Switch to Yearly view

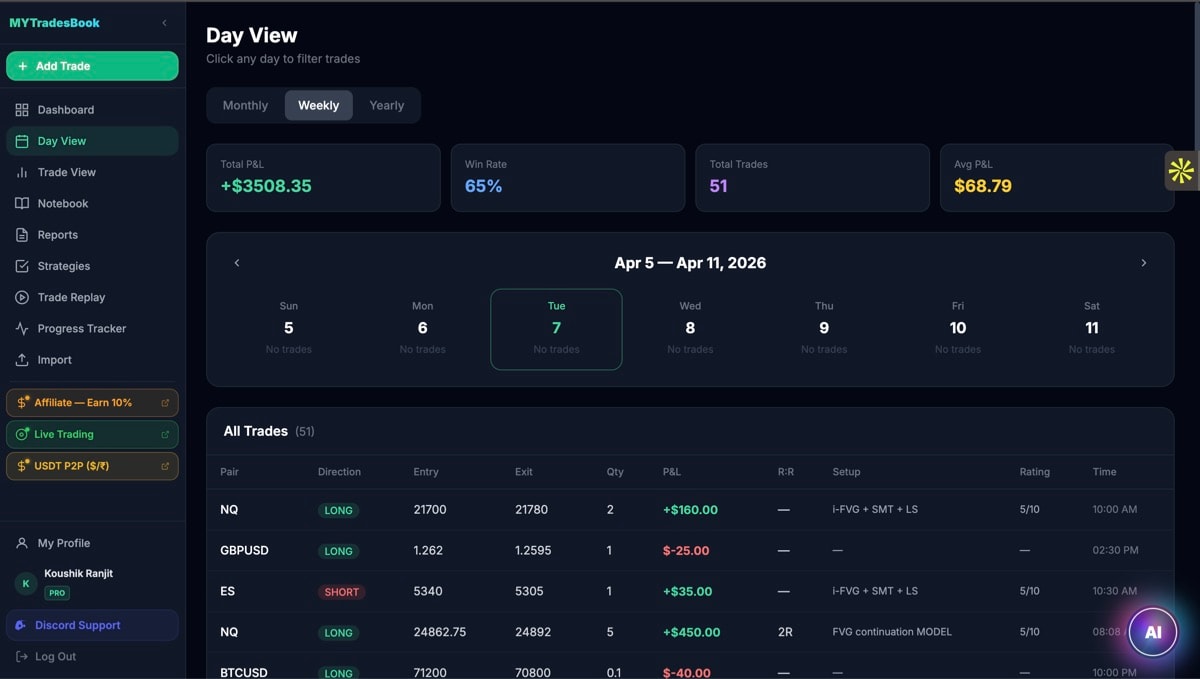pyautogui.click(x=386, y=105)
